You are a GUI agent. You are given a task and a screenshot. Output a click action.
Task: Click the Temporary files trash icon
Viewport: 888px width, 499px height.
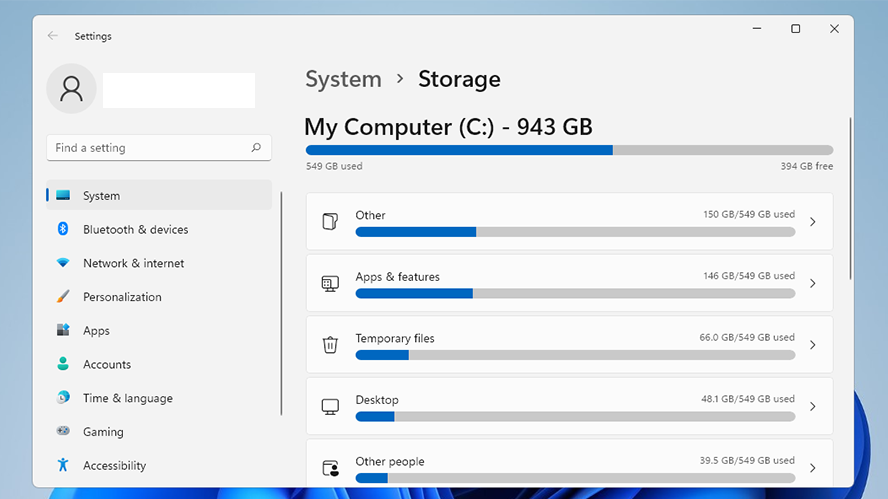point(330,345)
